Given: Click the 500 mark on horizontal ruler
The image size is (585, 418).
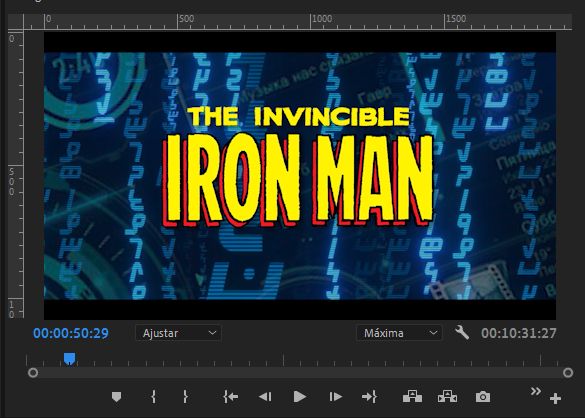Looking at the screenshot, I should pyautogui.click(x=186, y=19).
